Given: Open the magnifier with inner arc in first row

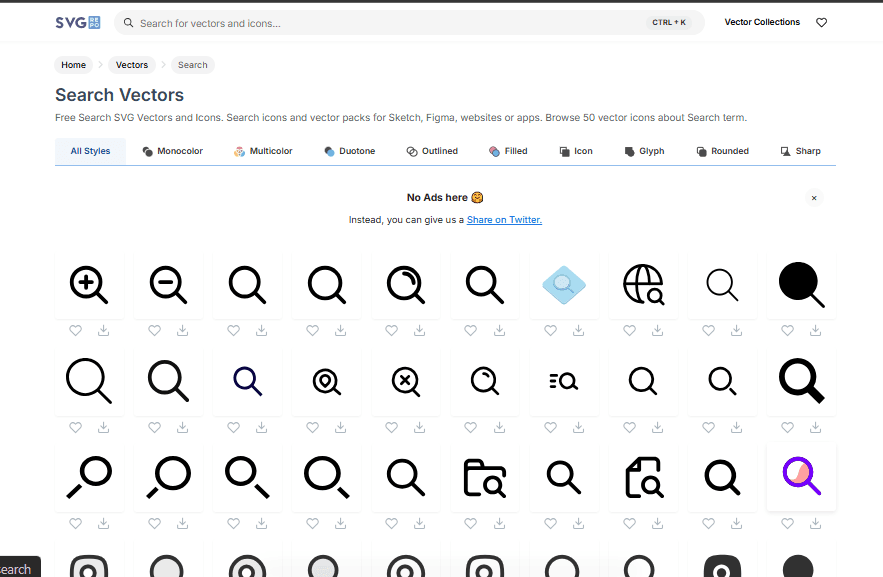Looking at the screenshot, I should coord(405,285).
